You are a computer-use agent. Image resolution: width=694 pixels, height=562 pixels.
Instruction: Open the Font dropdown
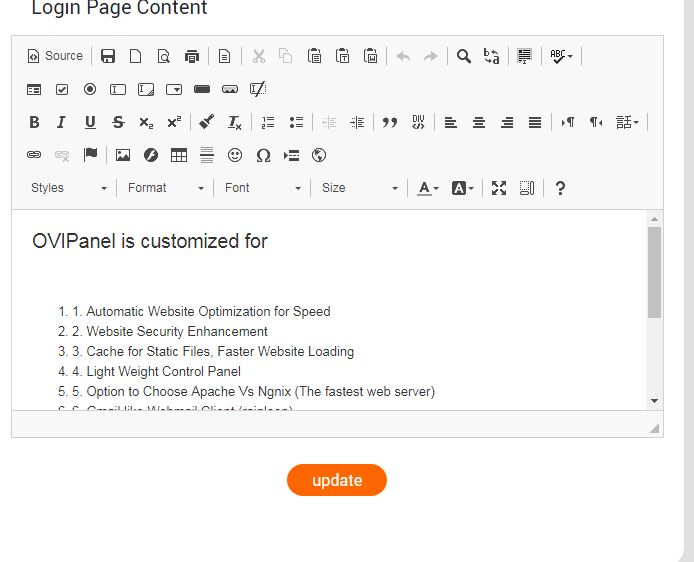click(262, 188)
